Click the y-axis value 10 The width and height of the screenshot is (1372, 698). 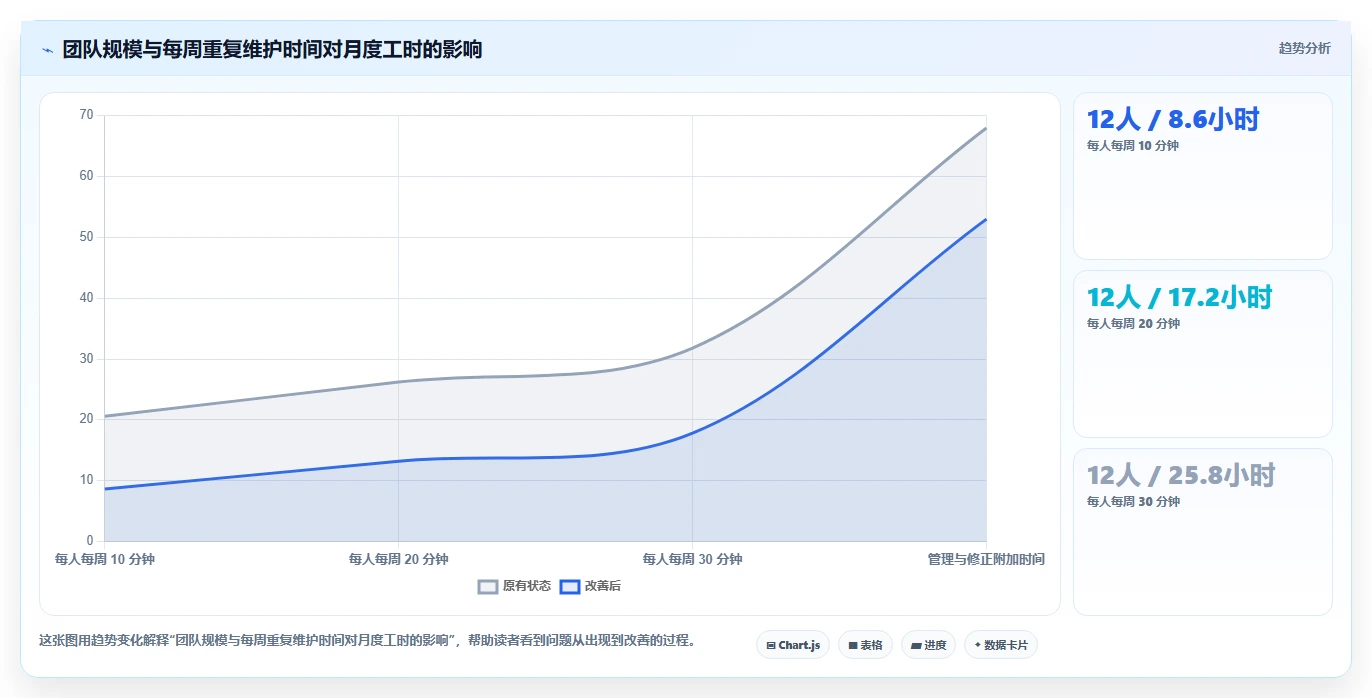tap(86, 480)
